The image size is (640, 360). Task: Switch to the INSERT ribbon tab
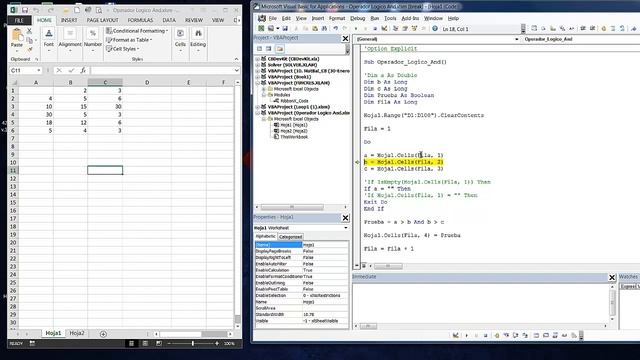69,20
